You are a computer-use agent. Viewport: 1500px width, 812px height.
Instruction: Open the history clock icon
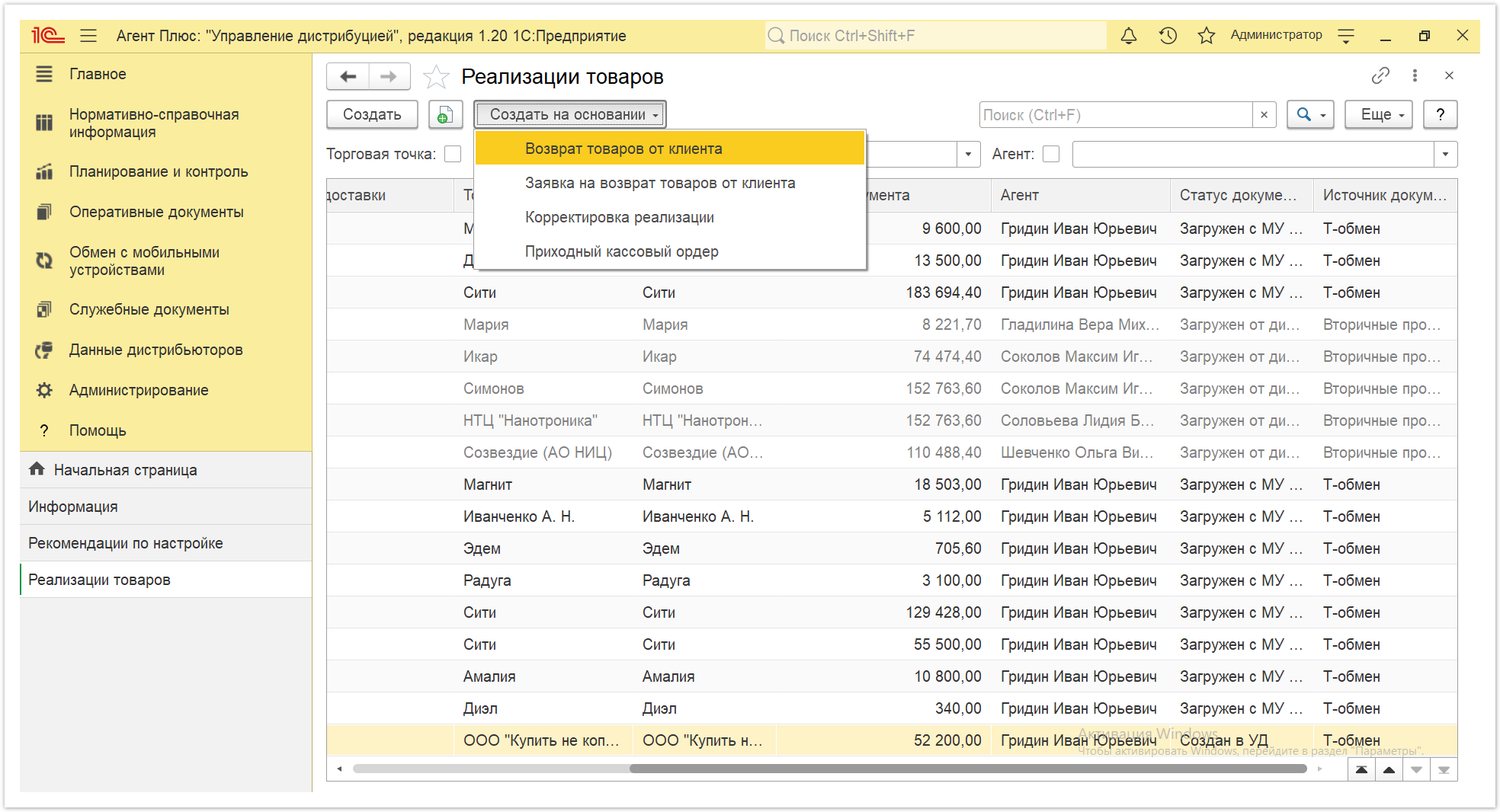[1168, 36]
